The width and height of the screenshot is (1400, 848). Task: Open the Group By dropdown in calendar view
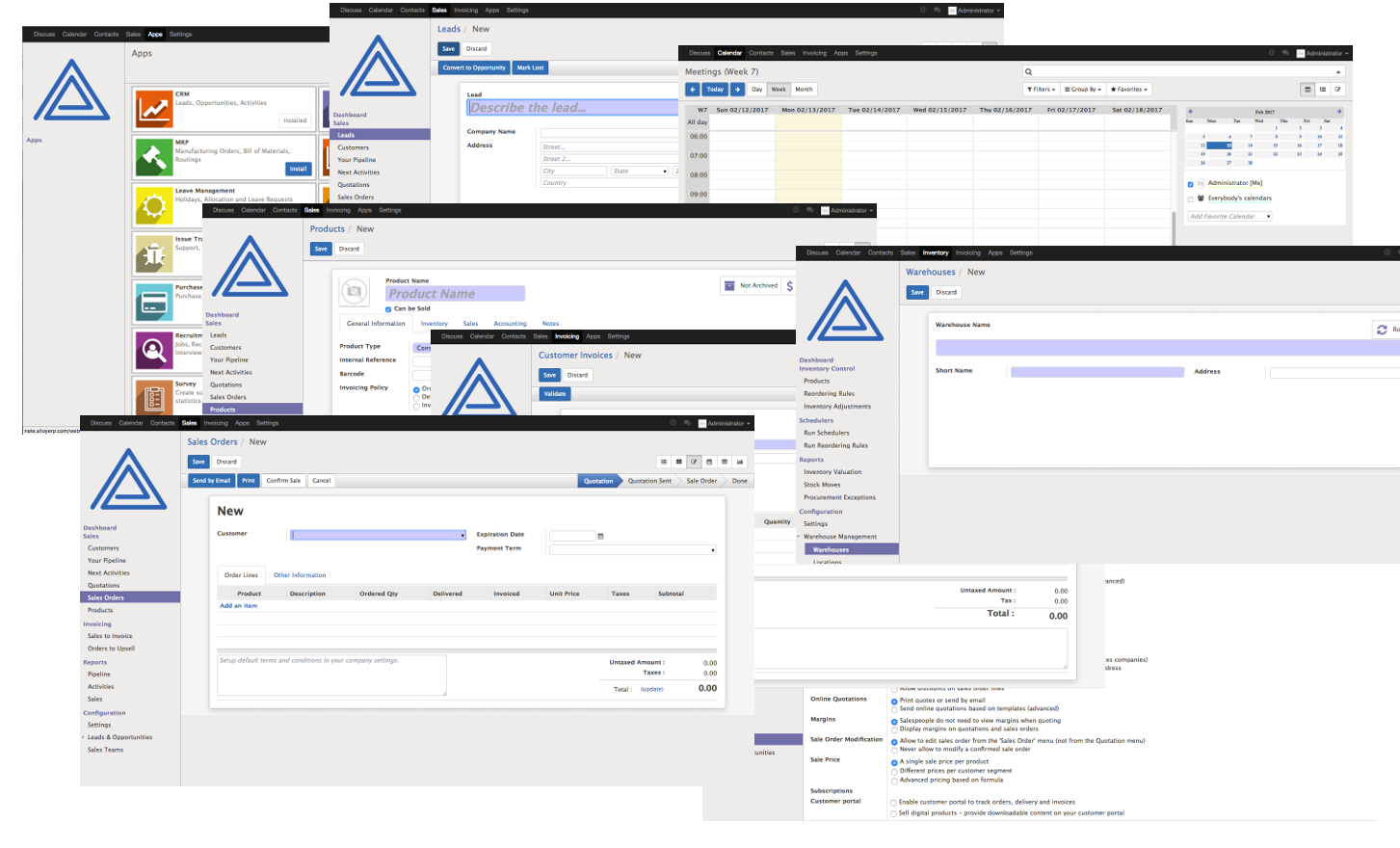click(1082, 89)
